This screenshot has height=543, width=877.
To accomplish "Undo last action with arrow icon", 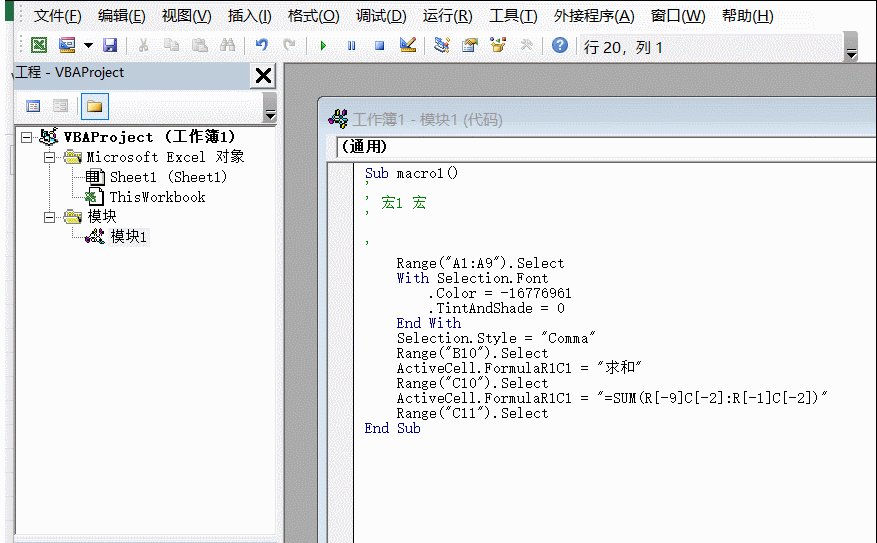I will click(x=261, y=45).
